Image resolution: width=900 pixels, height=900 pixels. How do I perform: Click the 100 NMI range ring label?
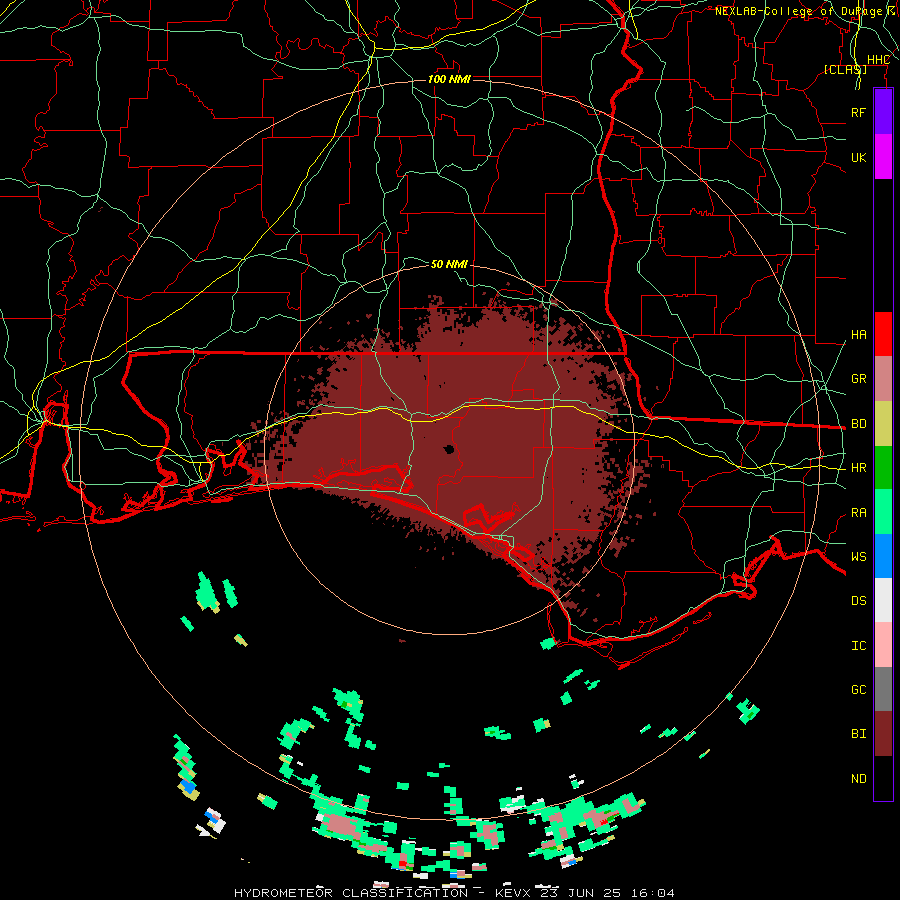449,79
